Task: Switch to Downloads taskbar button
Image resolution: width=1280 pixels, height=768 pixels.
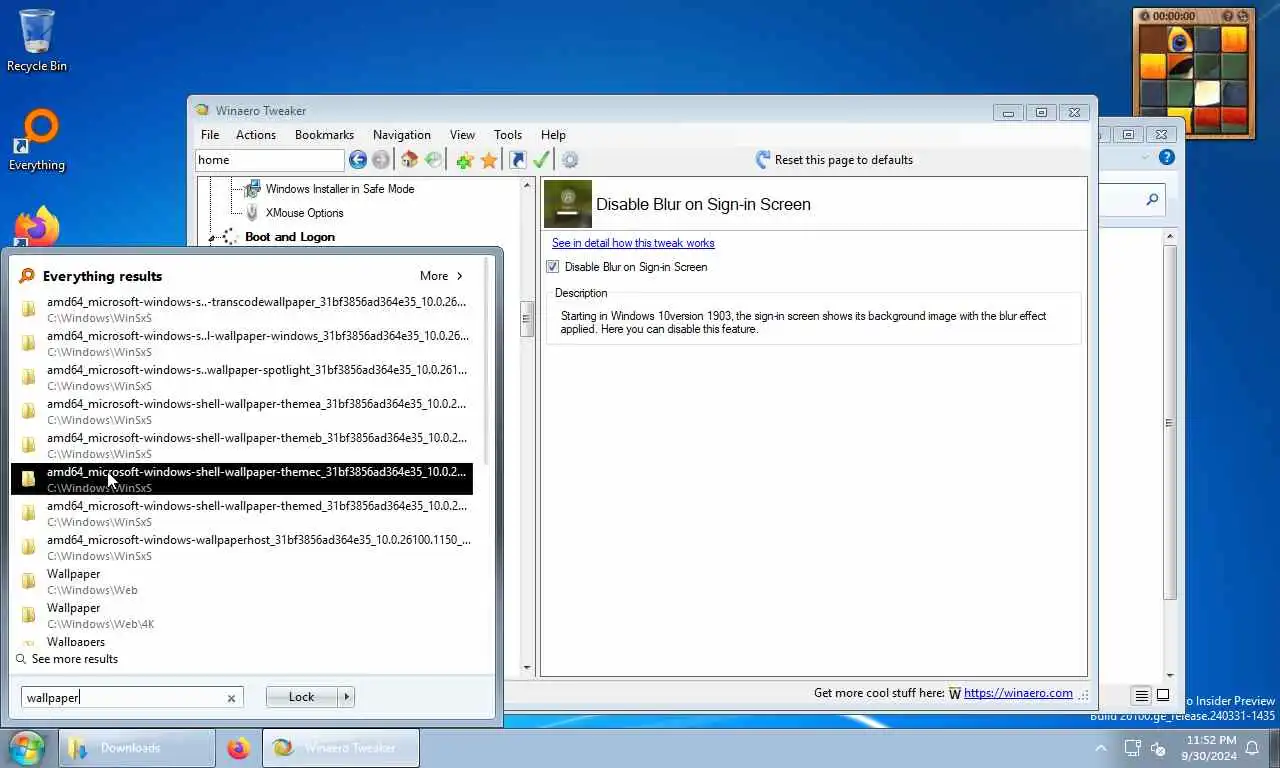Action: (x=137, y=748)
